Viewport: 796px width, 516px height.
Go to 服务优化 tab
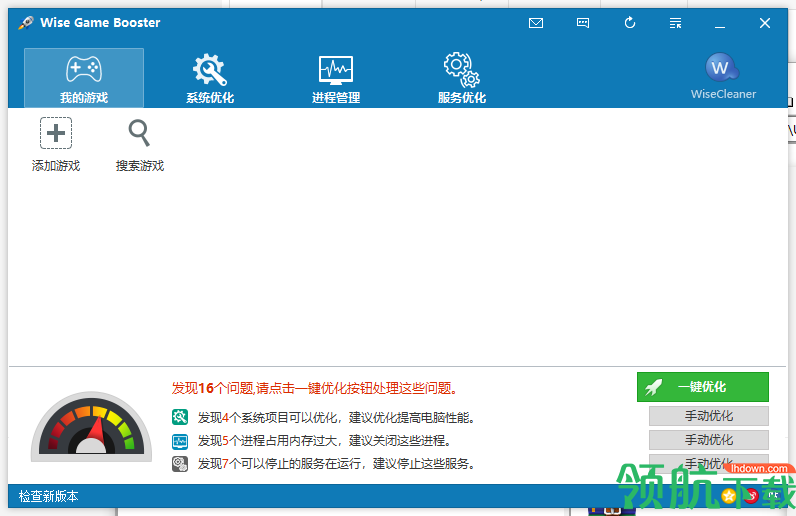462,78
